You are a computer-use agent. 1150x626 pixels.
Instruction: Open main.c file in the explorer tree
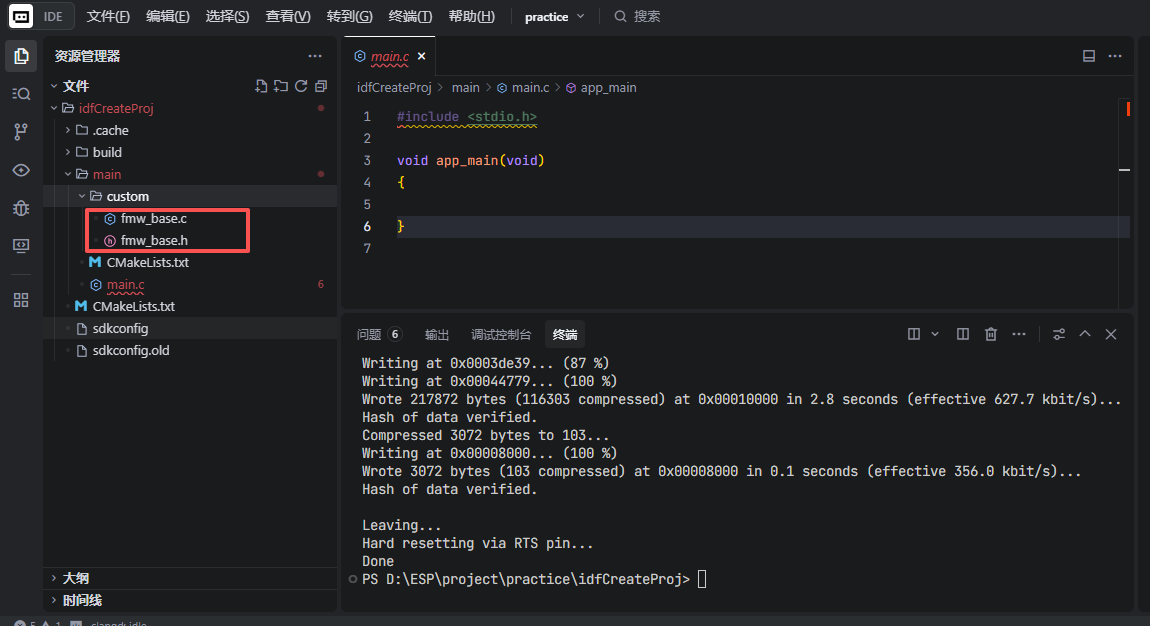[x=125, y=284]
